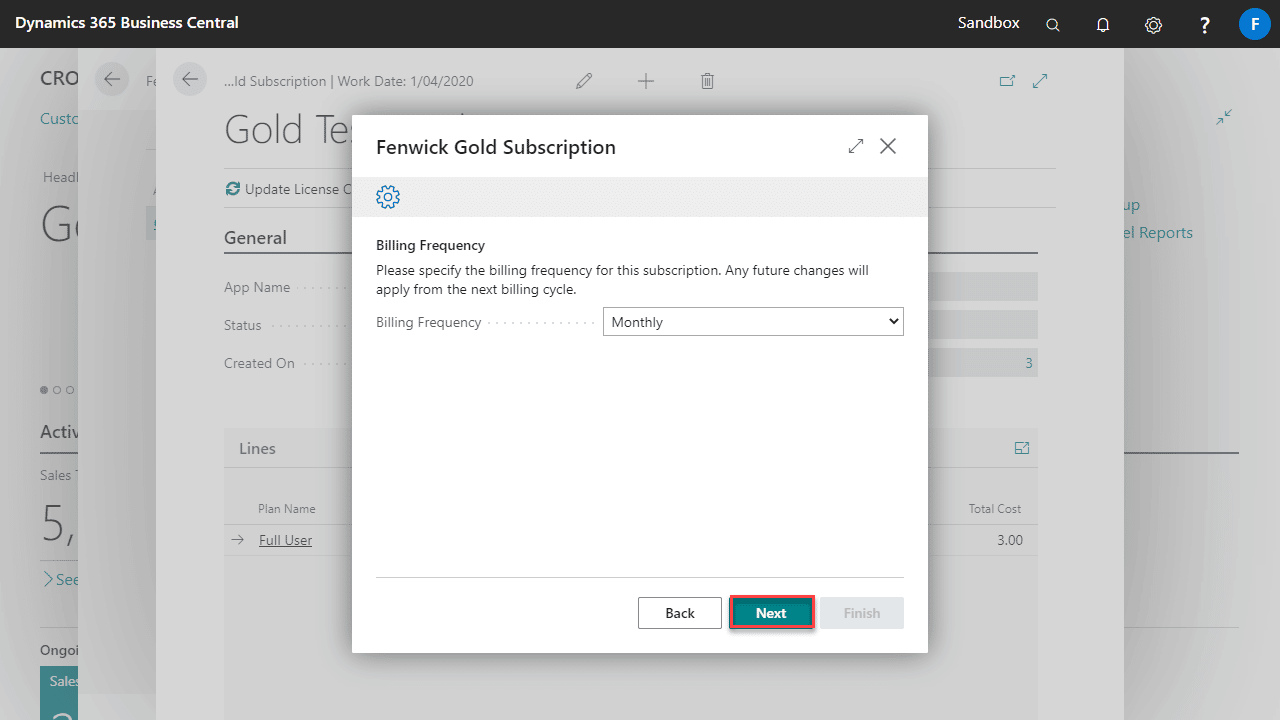Expand the subscription card page to full width
1280x720 pixels.
click(1040, 81)
